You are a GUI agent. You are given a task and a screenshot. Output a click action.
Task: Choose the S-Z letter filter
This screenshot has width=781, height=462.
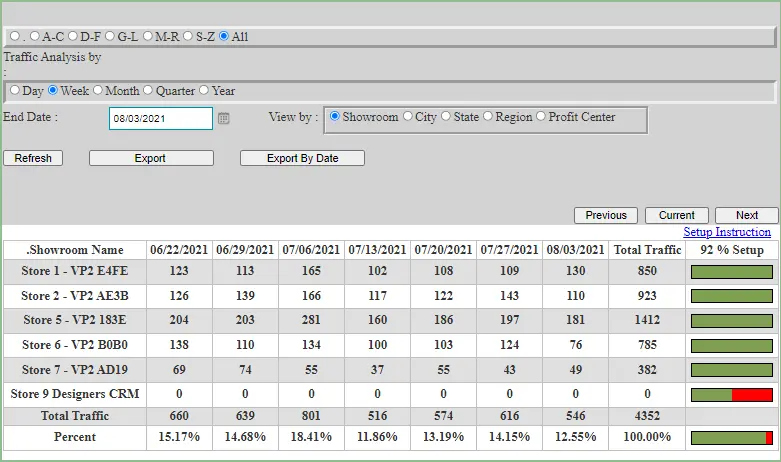(187, 37)
